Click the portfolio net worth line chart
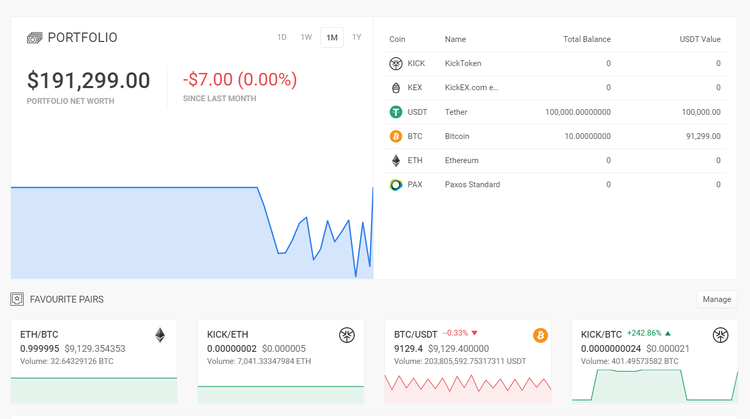The height and width of the screenshot is (419, 750). (192, 232)
